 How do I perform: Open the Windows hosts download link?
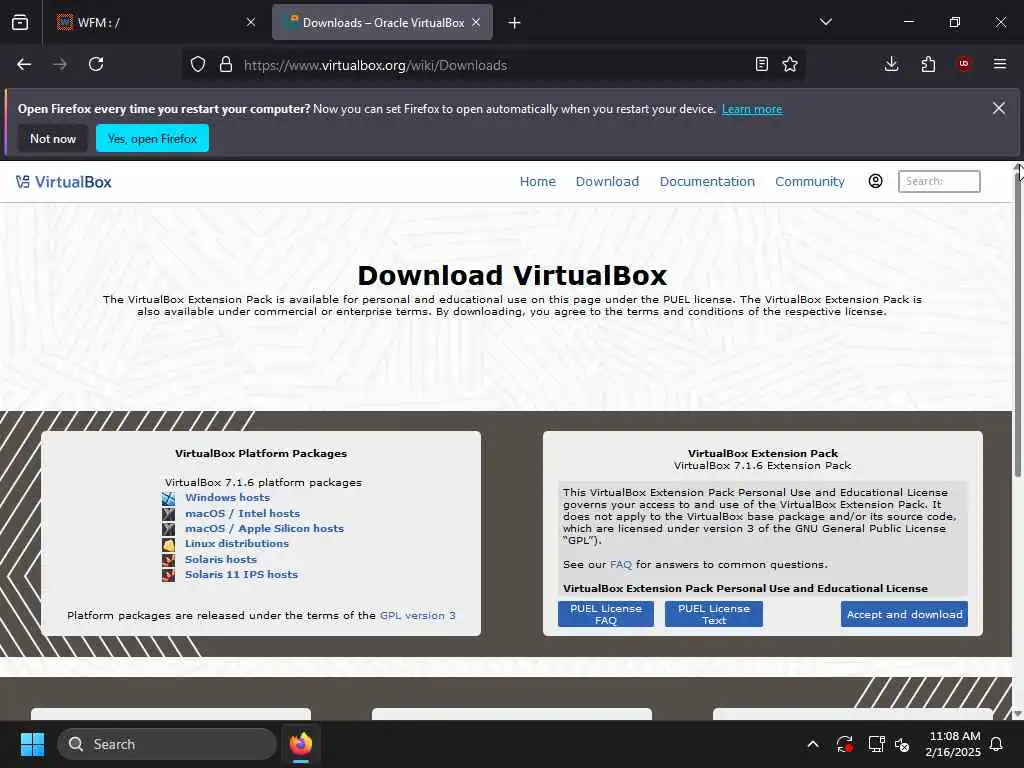227,498
